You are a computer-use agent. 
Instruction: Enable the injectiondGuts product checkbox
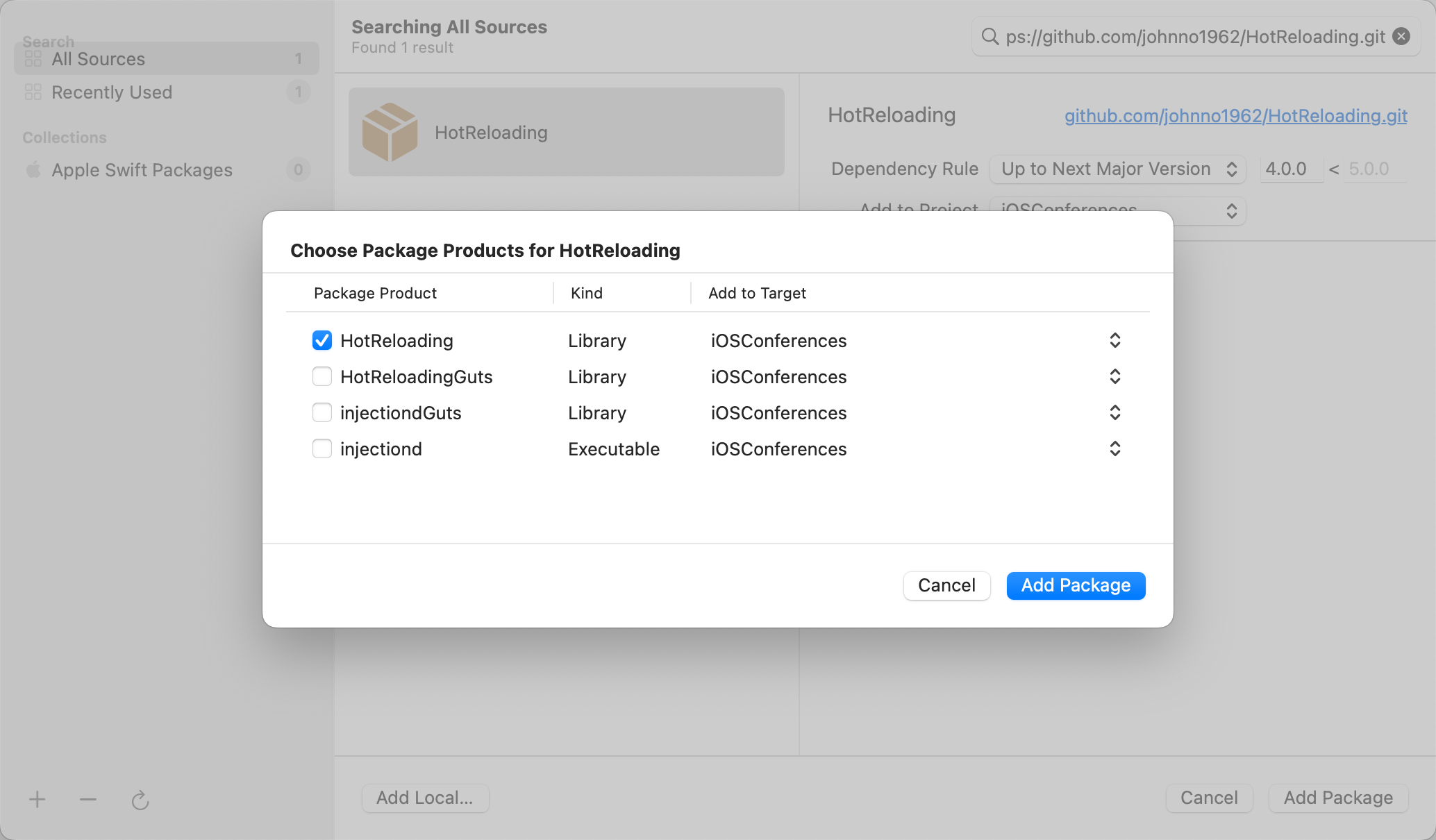[322, 412]
